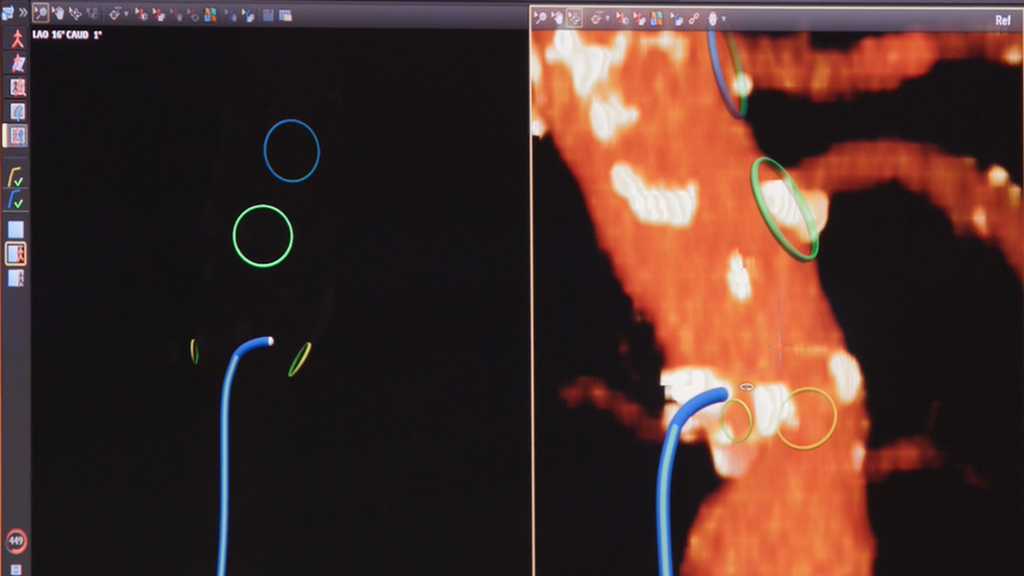Expand the dropdown arrow beside the rightmost toolbar icon
This screenshot has width=1024, height=576.
pyautogui.click(x=723, y=16)
